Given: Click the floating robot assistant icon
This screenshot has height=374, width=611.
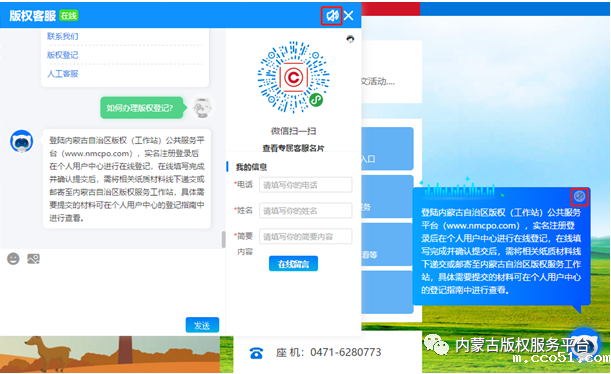Looking at the screenshot, I should [583, 345].
